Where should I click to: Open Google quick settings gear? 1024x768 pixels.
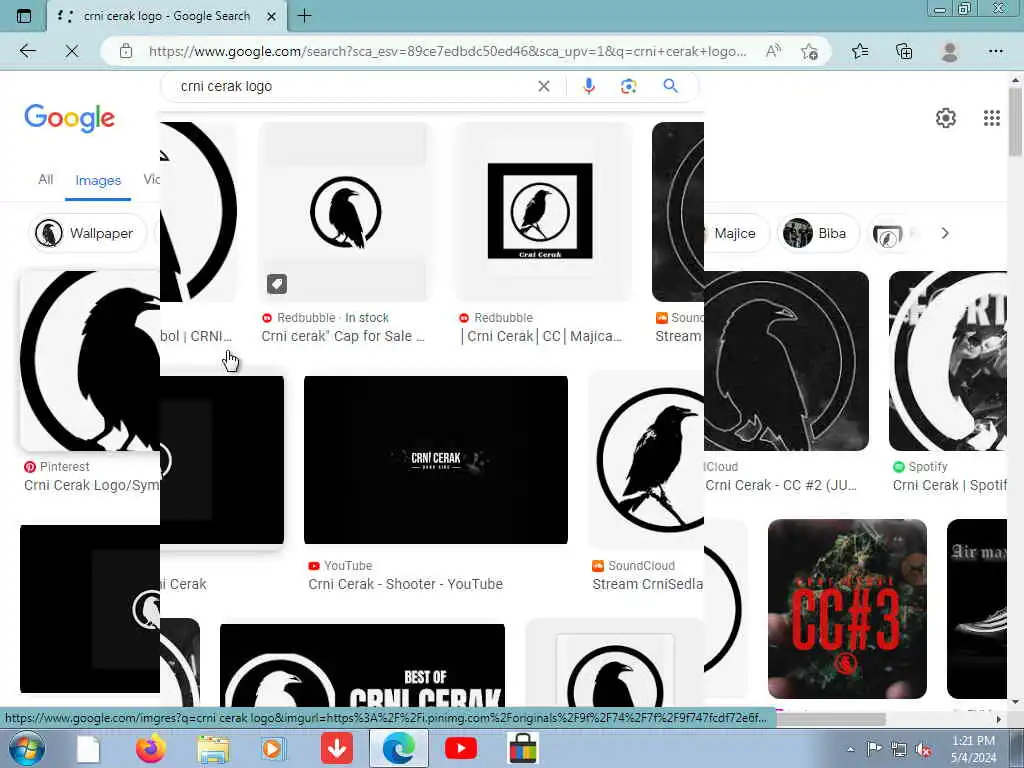tap(946, 118)
